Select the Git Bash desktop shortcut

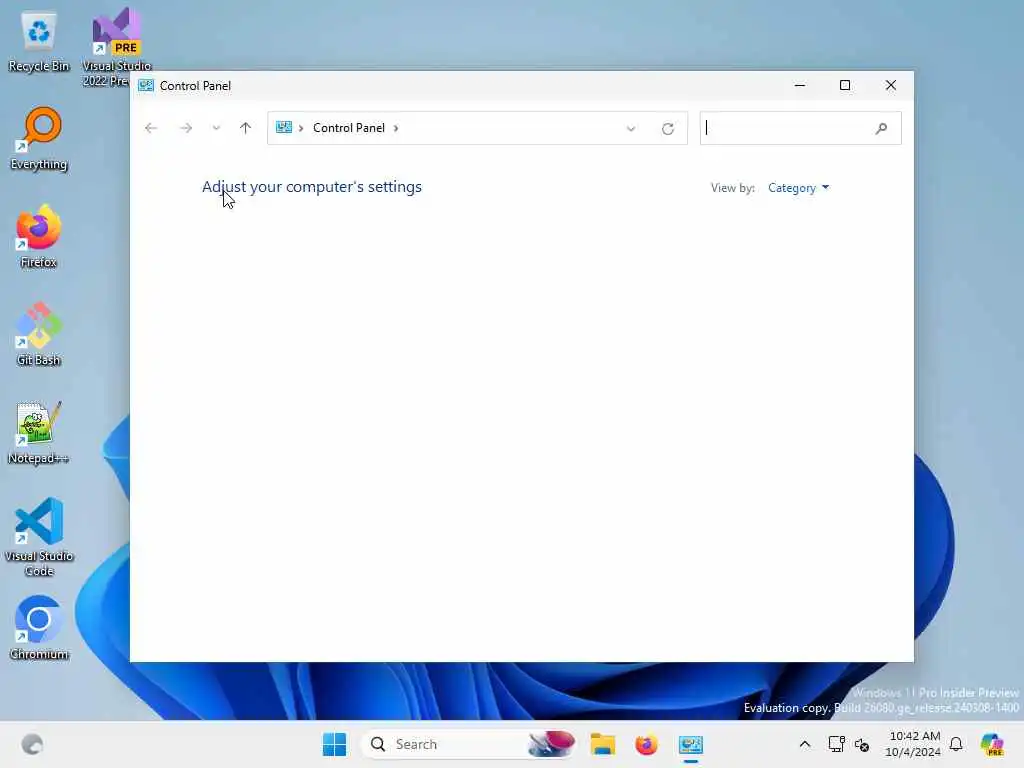pos(39,334)
